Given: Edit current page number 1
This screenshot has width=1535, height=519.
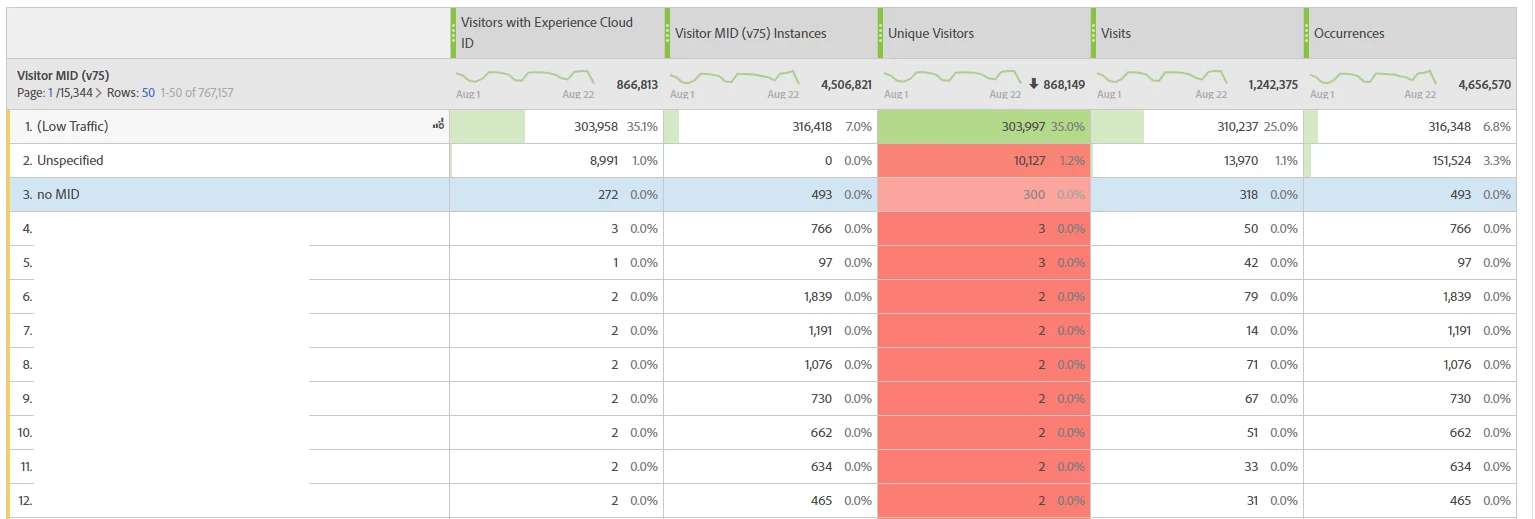Looking at the screenshot, I should (x=51, y=93).
